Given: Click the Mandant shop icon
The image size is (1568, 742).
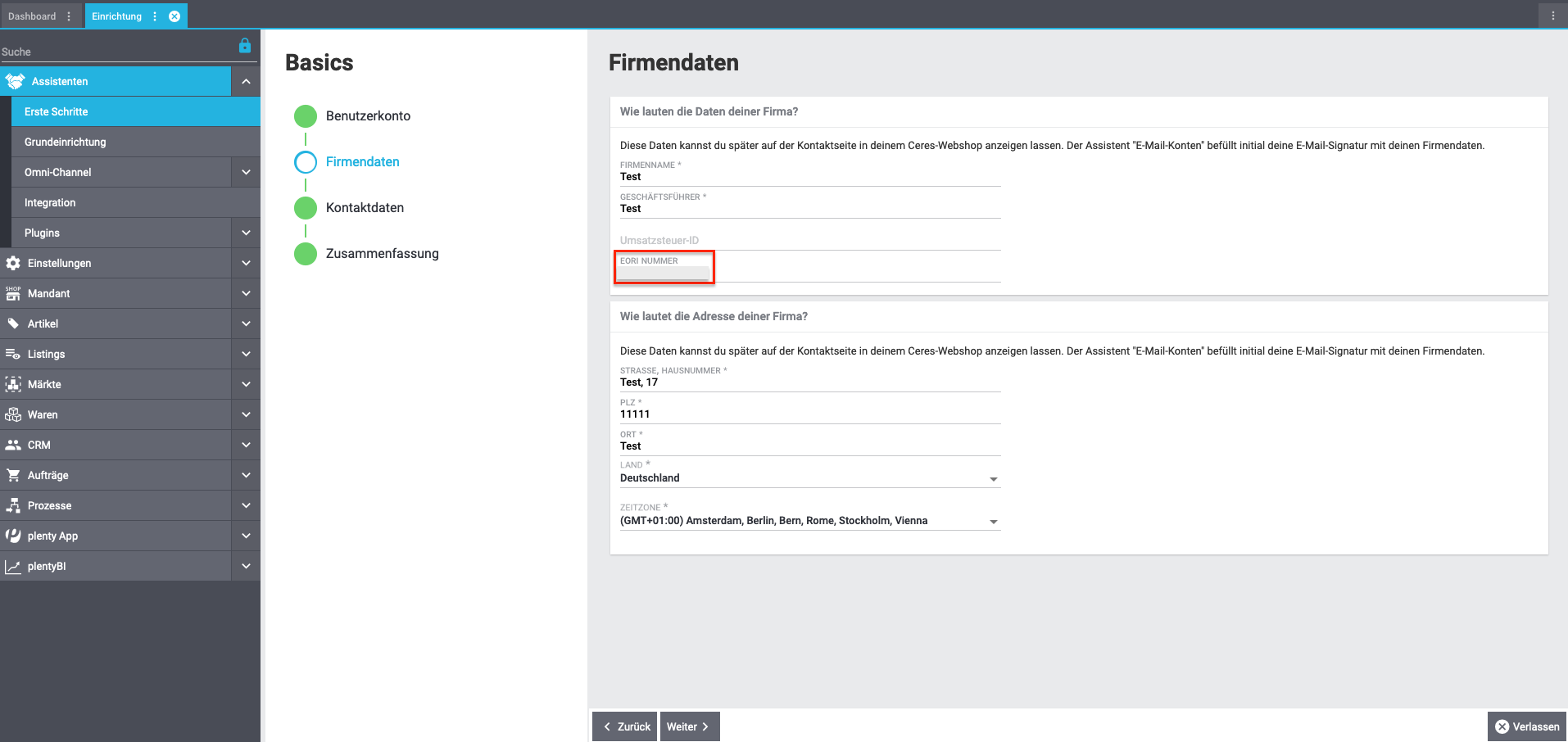Looking at the screenshot, I should [x=13, y=293].
